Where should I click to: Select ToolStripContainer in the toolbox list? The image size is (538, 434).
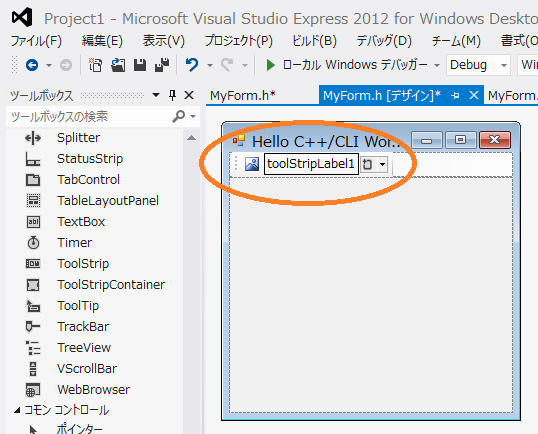click(111, 285)
